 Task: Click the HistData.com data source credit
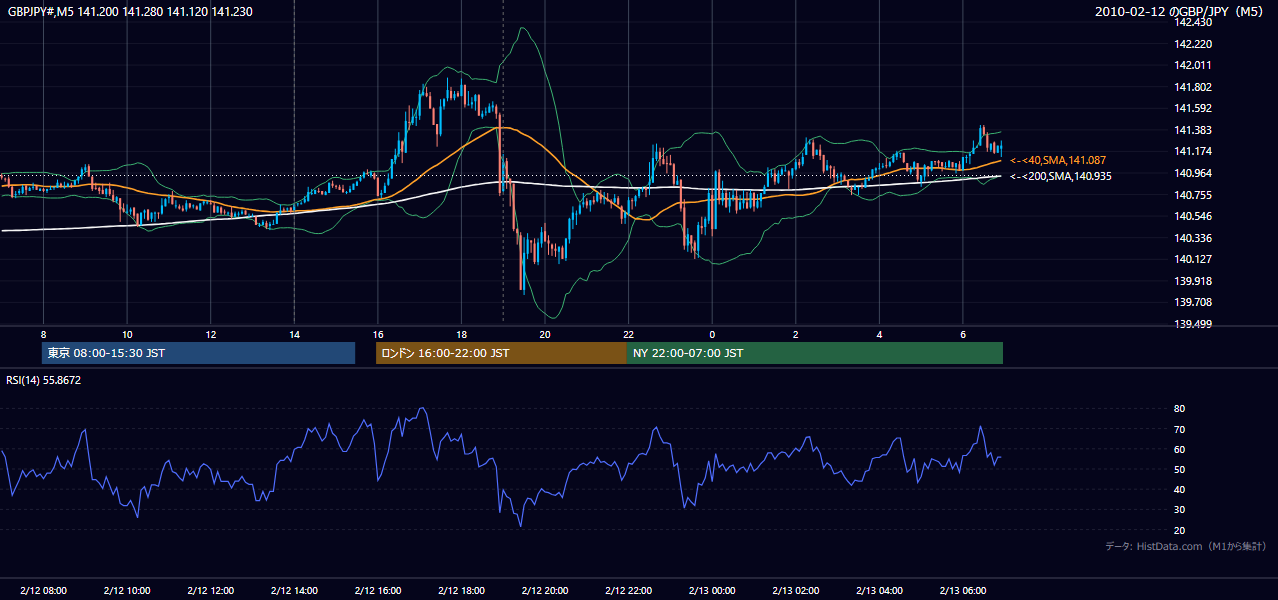pyautogui.click(x=1186, y=546)
